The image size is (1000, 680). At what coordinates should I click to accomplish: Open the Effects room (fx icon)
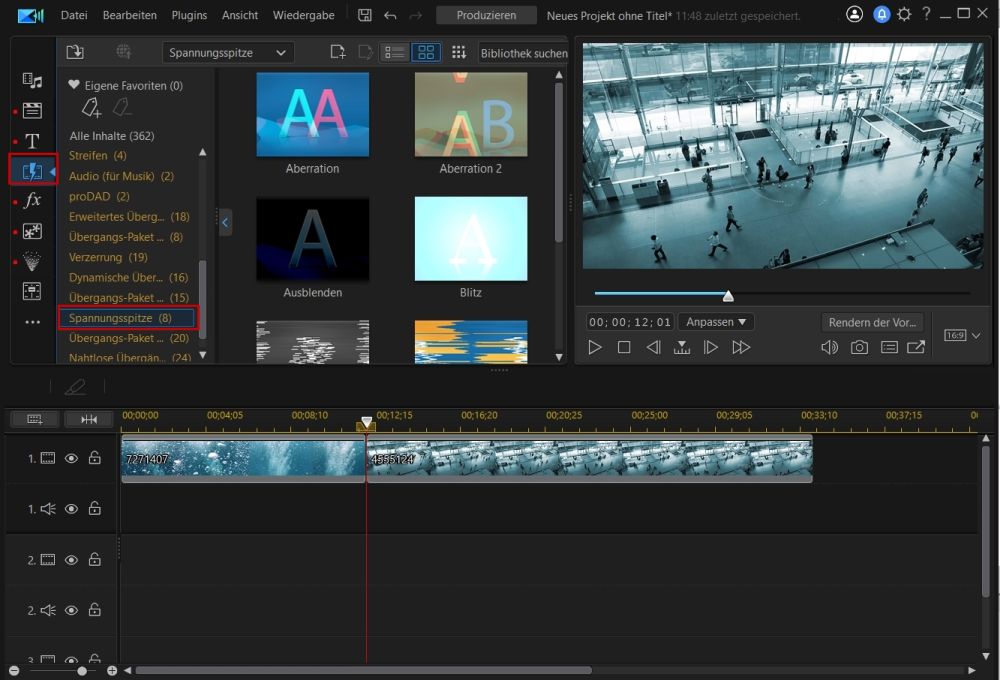(x=32, y=200)
